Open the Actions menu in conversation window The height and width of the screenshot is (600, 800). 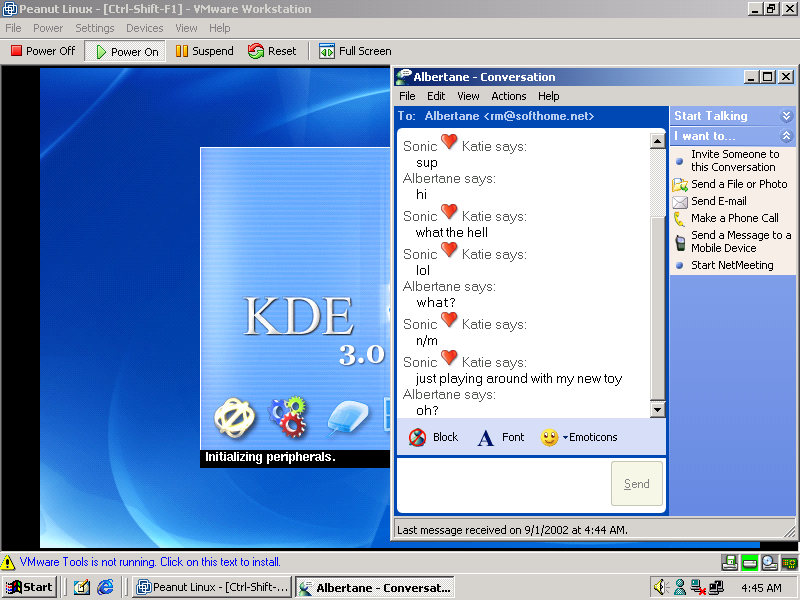pyautogui.click(x=508, y=96)
